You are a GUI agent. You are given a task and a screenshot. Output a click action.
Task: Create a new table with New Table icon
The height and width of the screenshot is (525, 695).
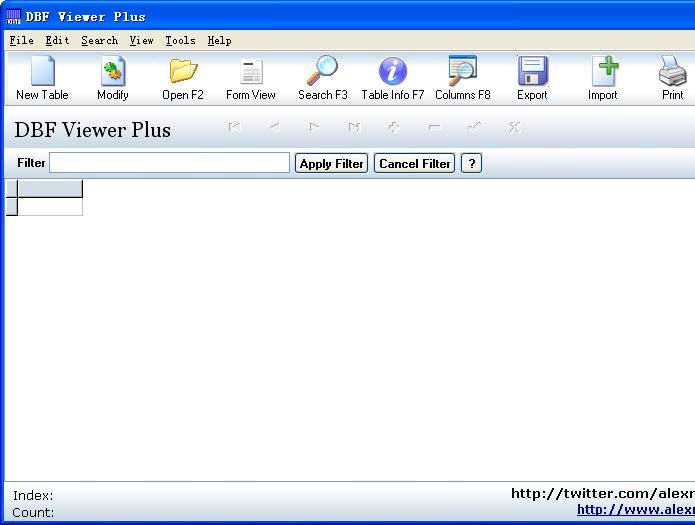tap(43, 78)
